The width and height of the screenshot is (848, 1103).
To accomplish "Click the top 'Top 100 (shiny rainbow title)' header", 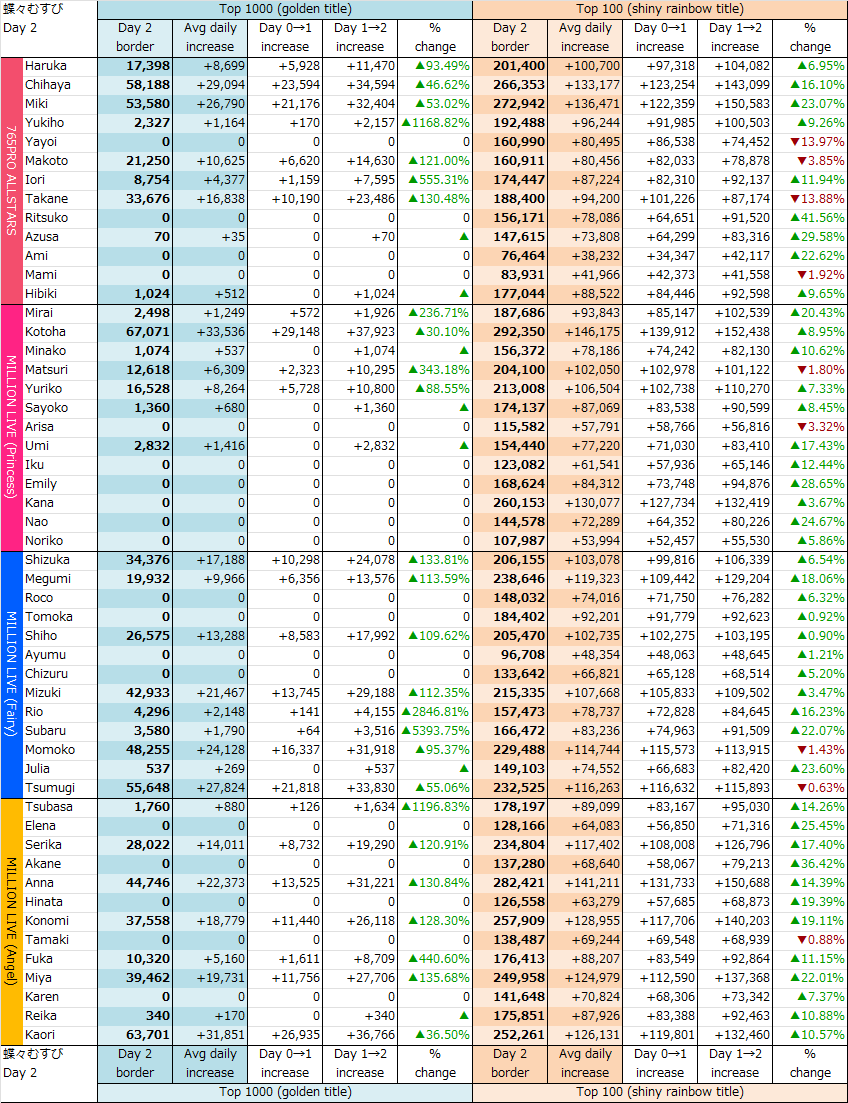I will [x=660, y=9].
